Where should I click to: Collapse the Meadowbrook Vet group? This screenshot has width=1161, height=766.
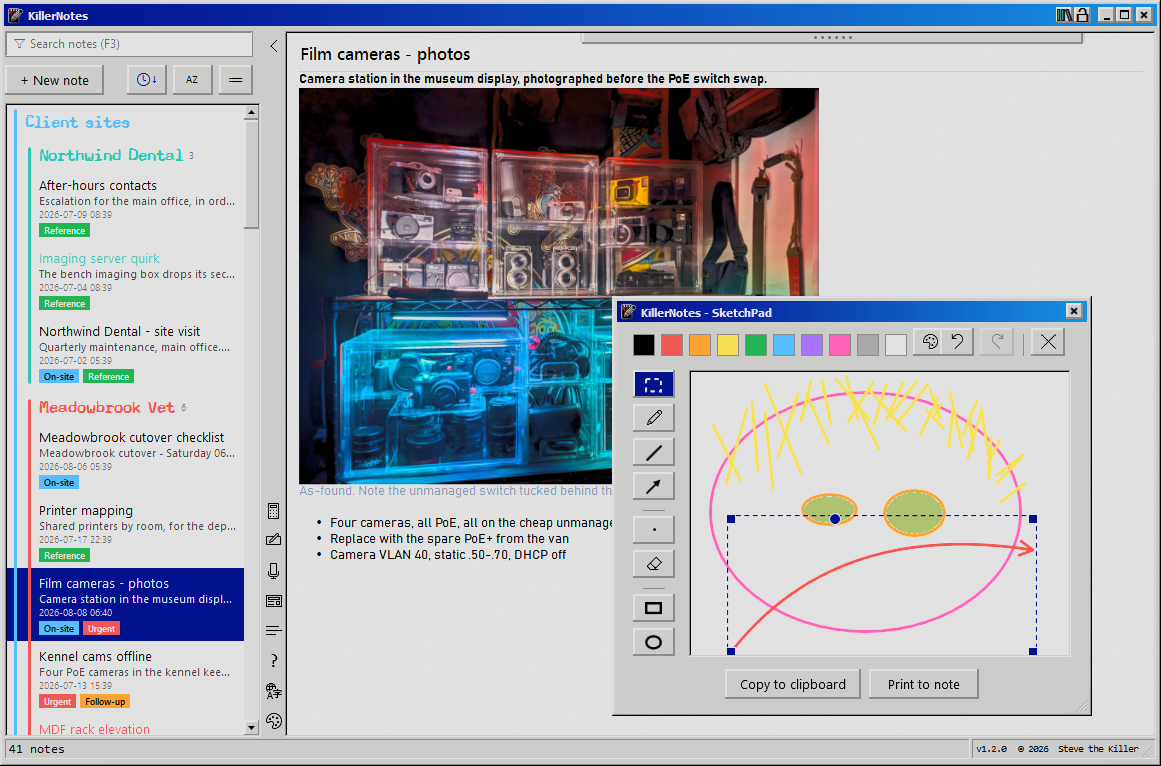pos(107,408)
